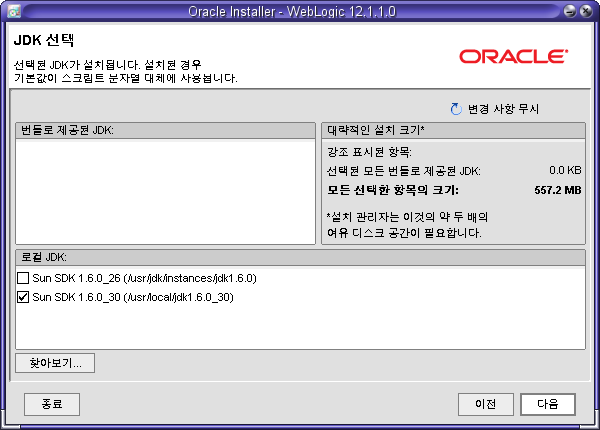
Task: Click the 대략적인 설치 크기 panel header
Action: (x=376, y=131)
